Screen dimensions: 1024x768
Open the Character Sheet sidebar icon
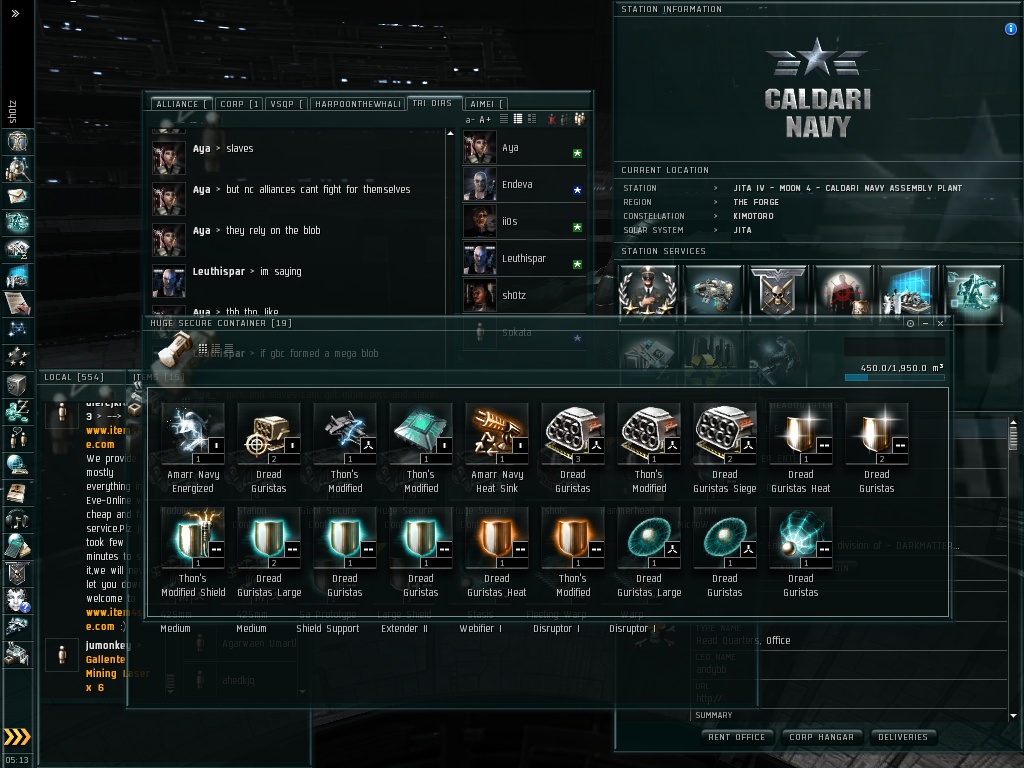pyautogui.click(x=17, y=141)
